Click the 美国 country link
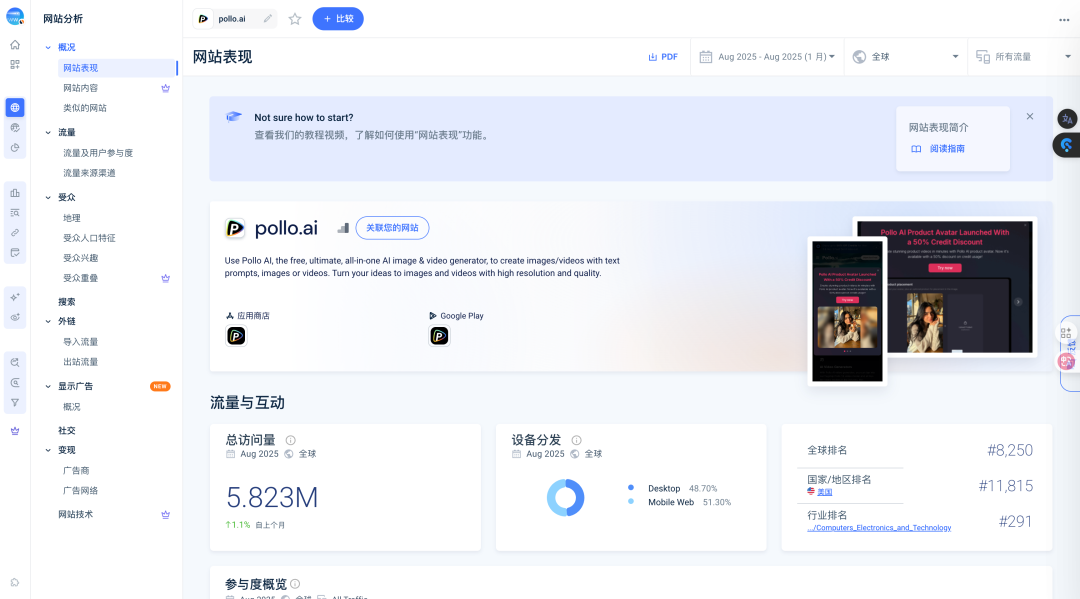This screenshot has height=599, width=1080. pos(824,492)
